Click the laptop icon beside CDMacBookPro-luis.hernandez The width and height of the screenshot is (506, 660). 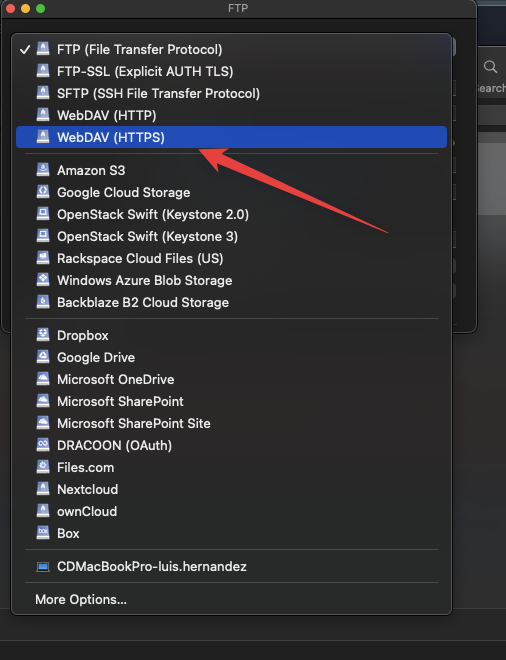[43, 567]
